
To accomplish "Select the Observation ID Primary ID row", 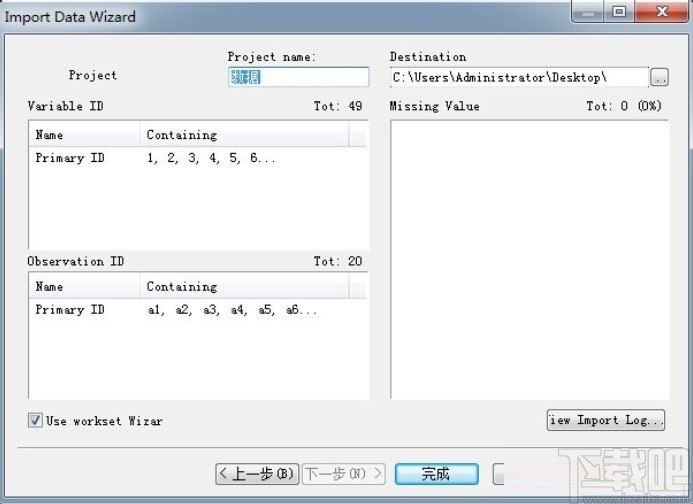I will 198,309.
